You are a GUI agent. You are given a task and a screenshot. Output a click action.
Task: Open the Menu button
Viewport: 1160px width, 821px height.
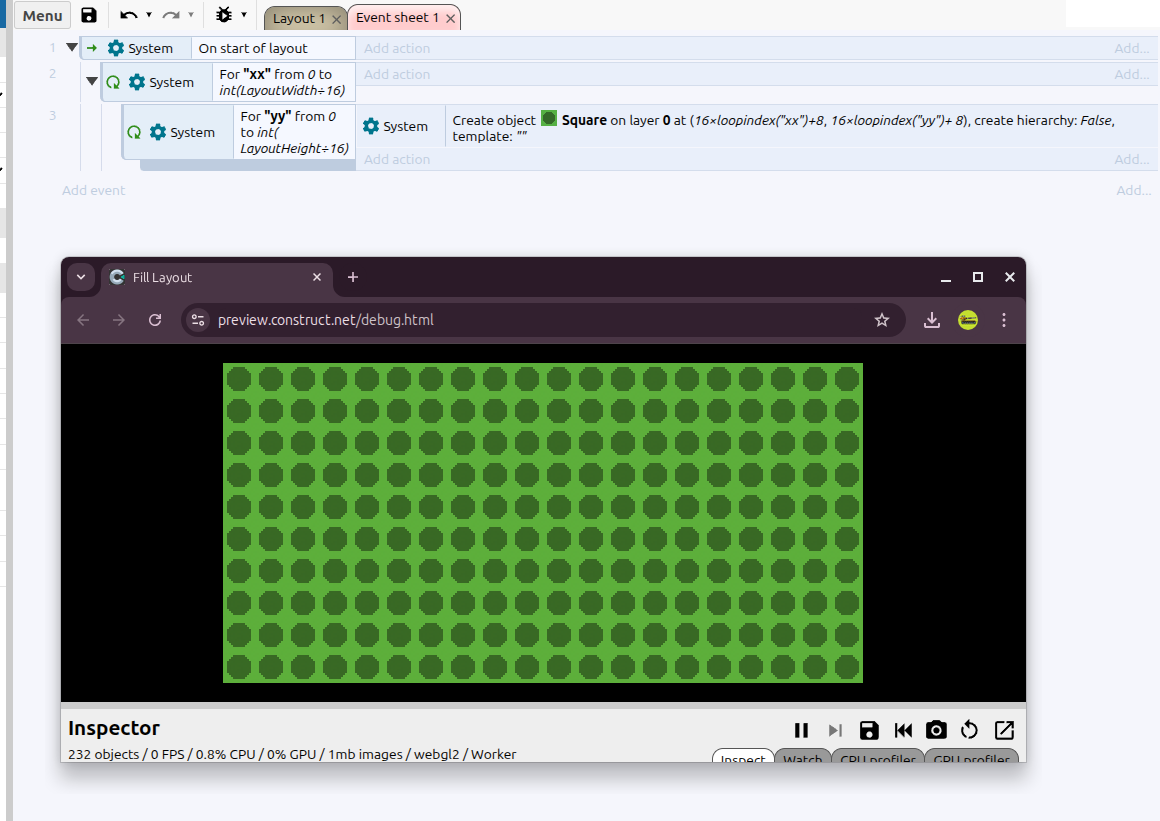(42, 16)
